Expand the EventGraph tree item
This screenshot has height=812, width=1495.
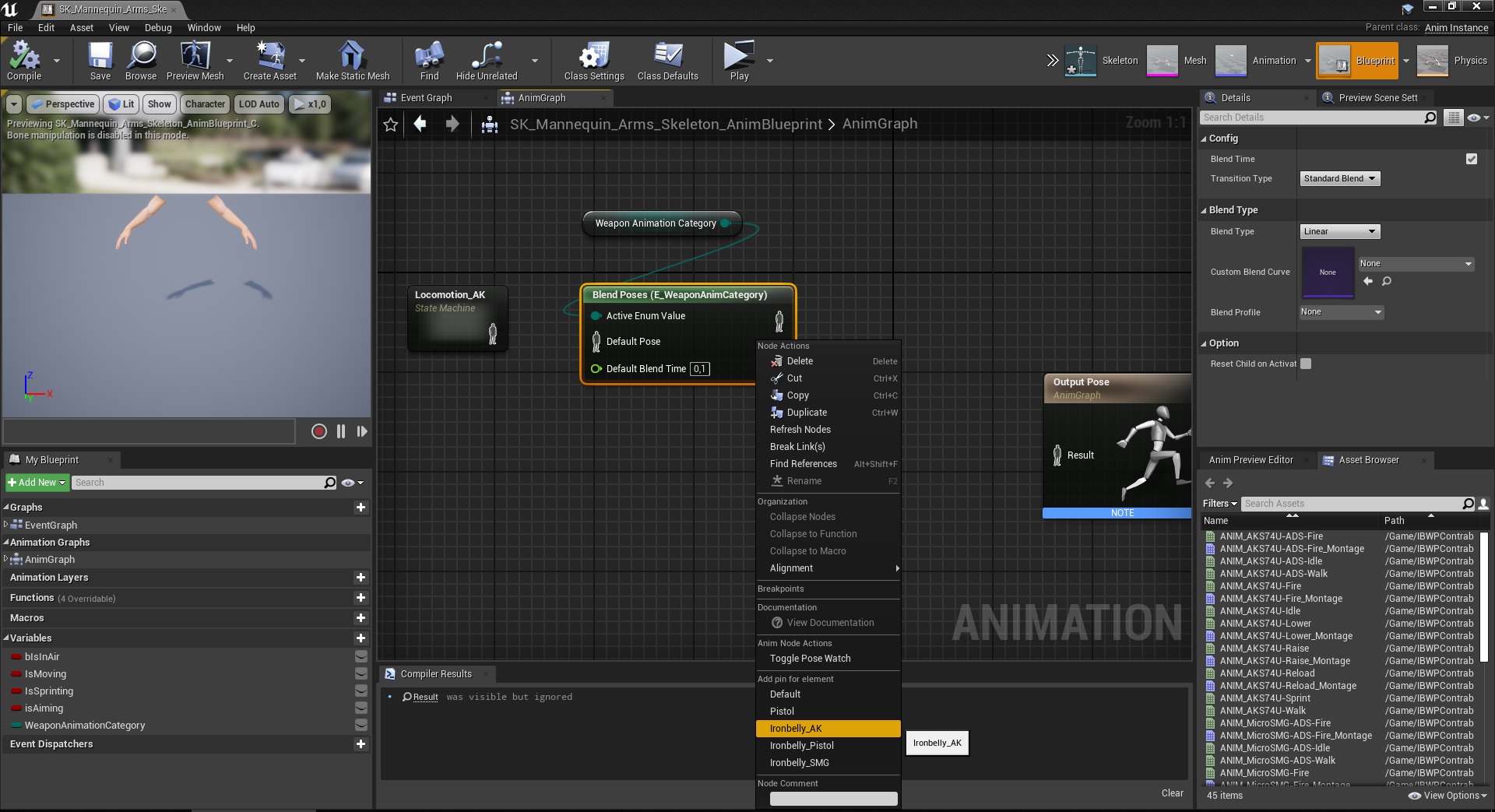6,525
